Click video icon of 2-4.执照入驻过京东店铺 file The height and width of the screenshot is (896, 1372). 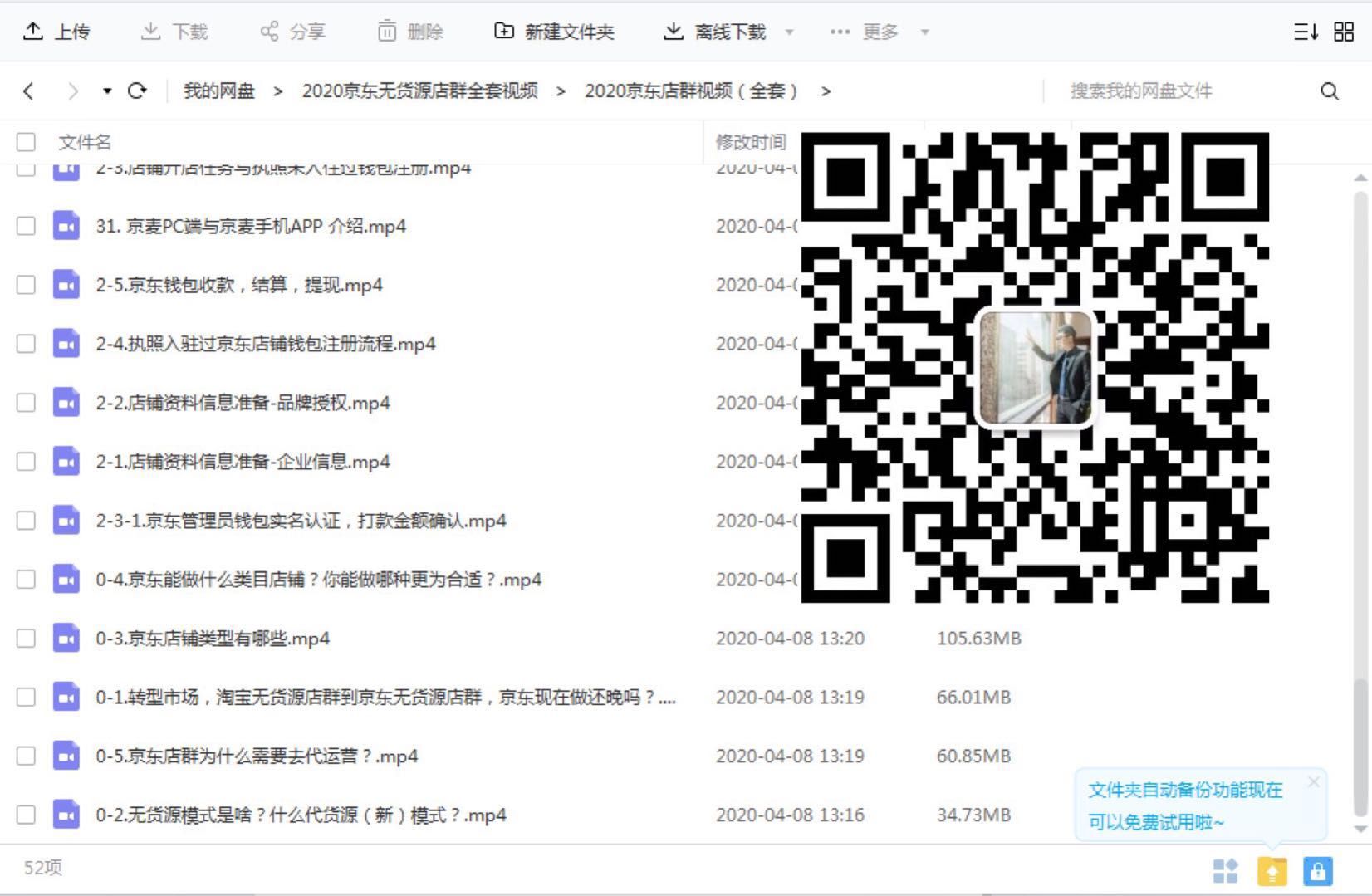point(66,344)
